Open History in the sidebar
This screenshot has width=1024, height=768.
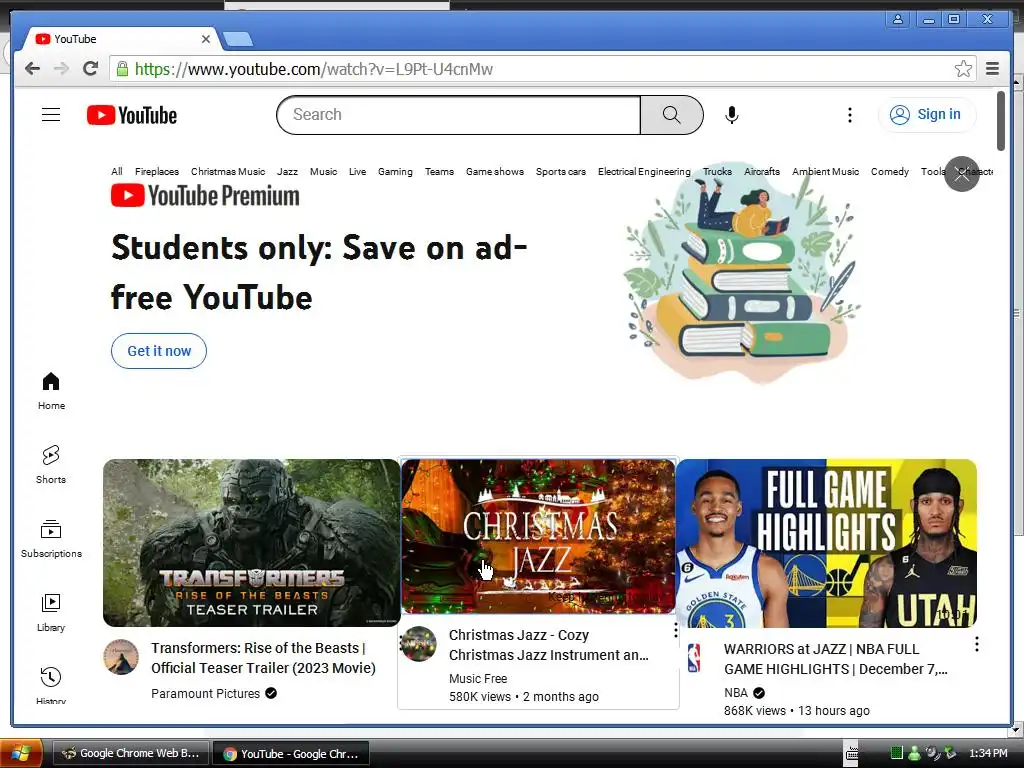pyautogui.click(x=51, y=686)
